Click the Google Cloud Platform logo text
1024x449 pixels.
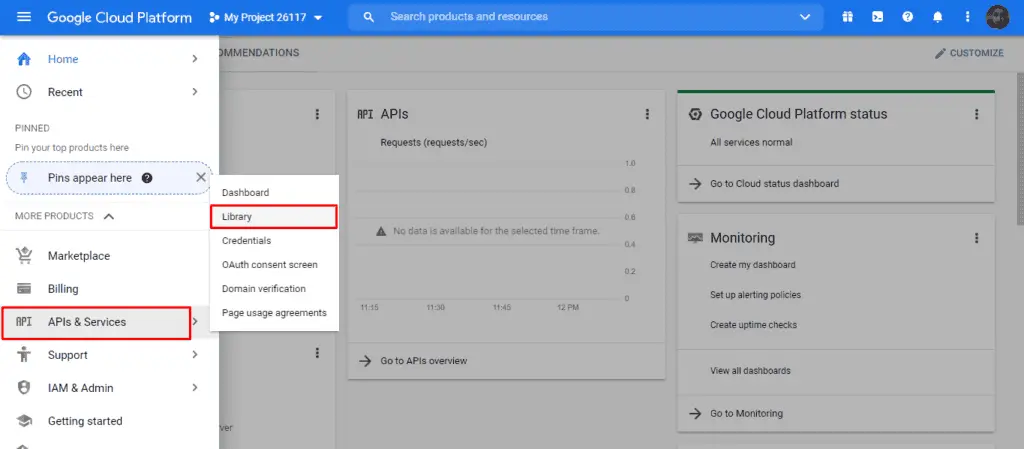(x=120, y=18)
